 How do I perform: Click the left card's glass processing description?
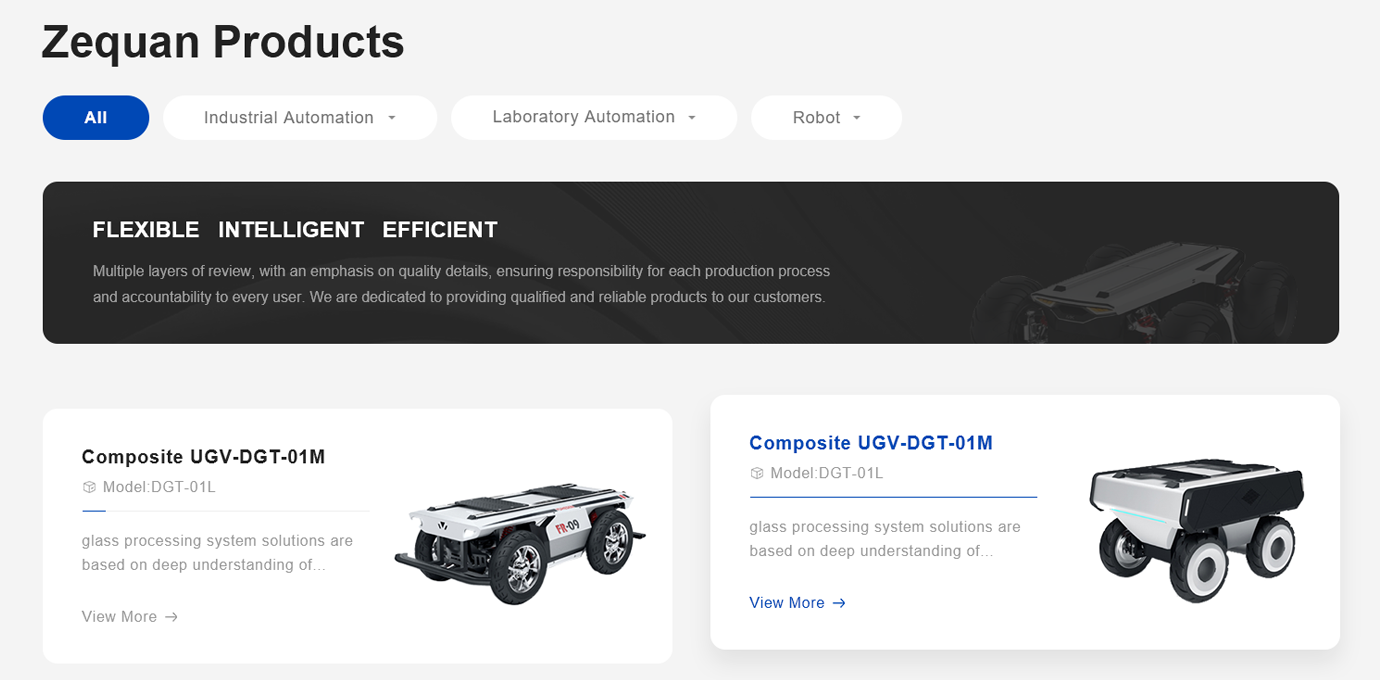217,553
